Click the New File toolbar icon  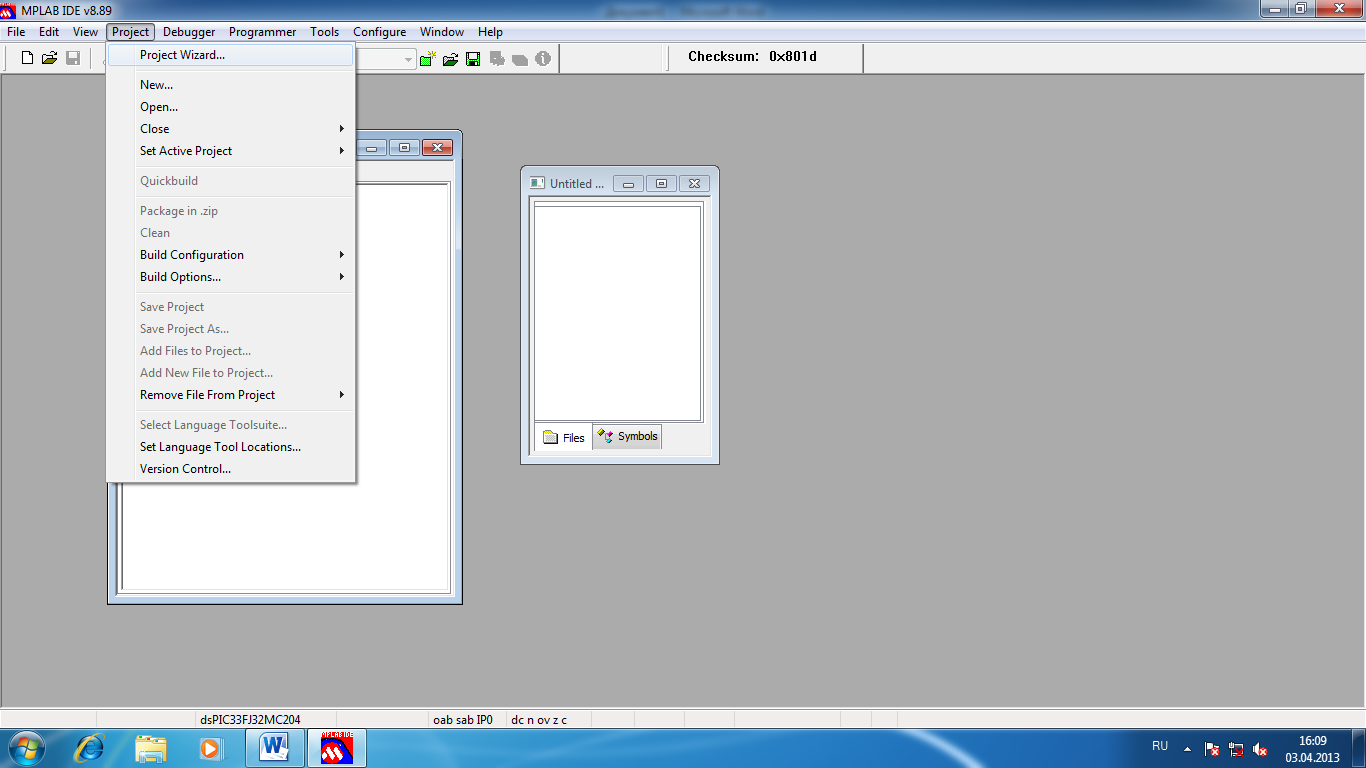[x=27, y=59]
